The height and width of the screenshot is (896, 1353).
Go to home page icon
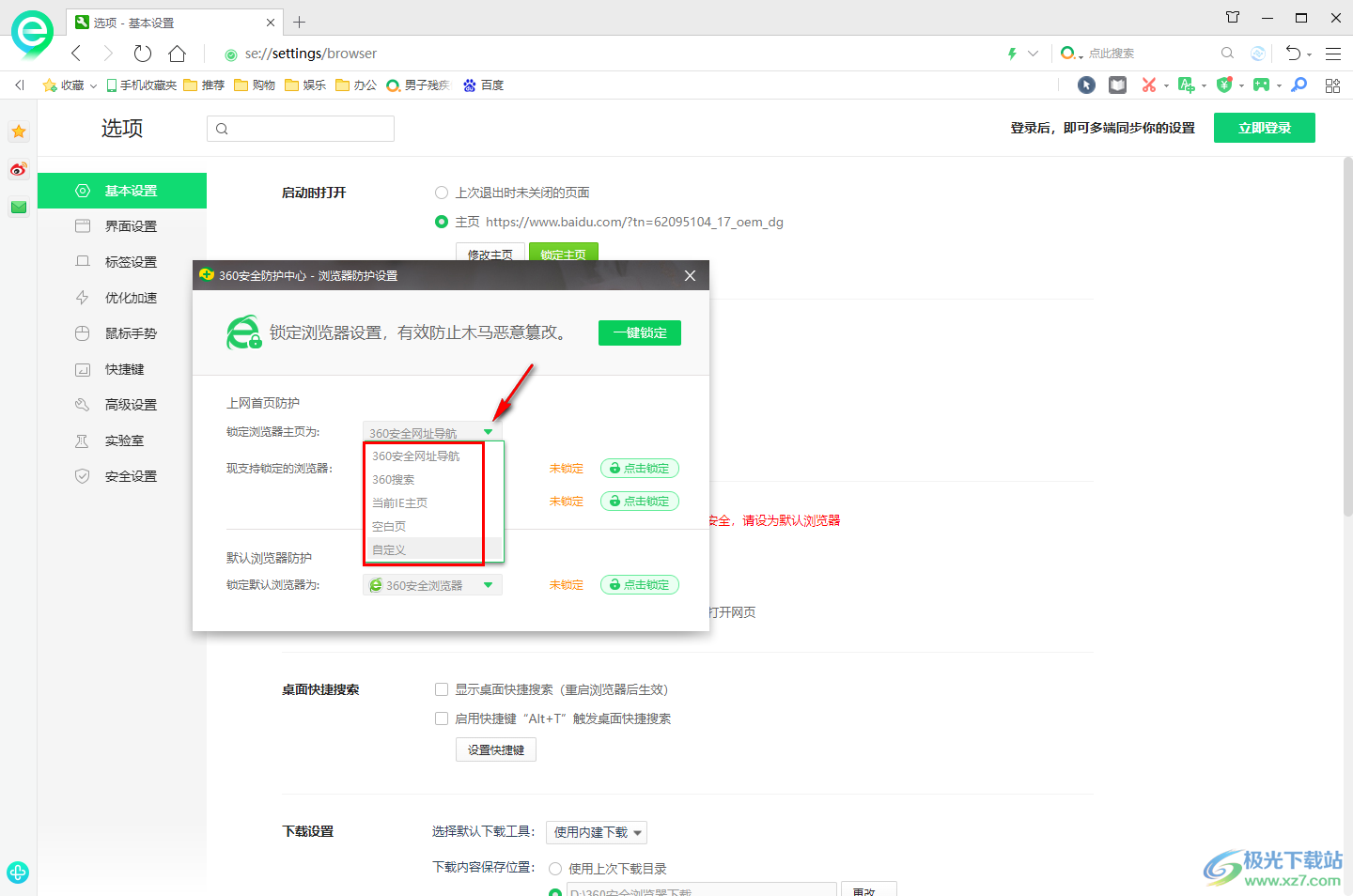point(177,54)
